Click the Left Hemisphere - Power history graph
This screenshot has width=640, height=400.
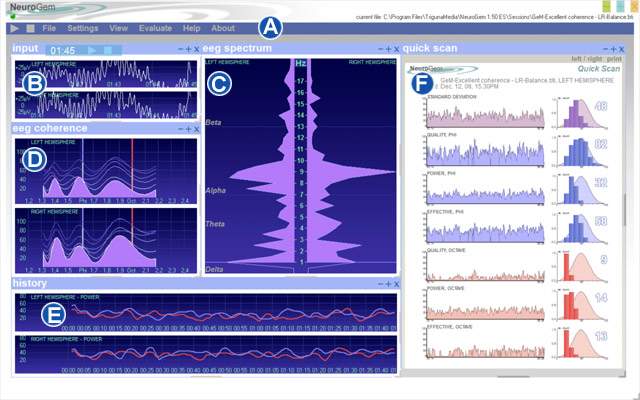pos(206,312)
